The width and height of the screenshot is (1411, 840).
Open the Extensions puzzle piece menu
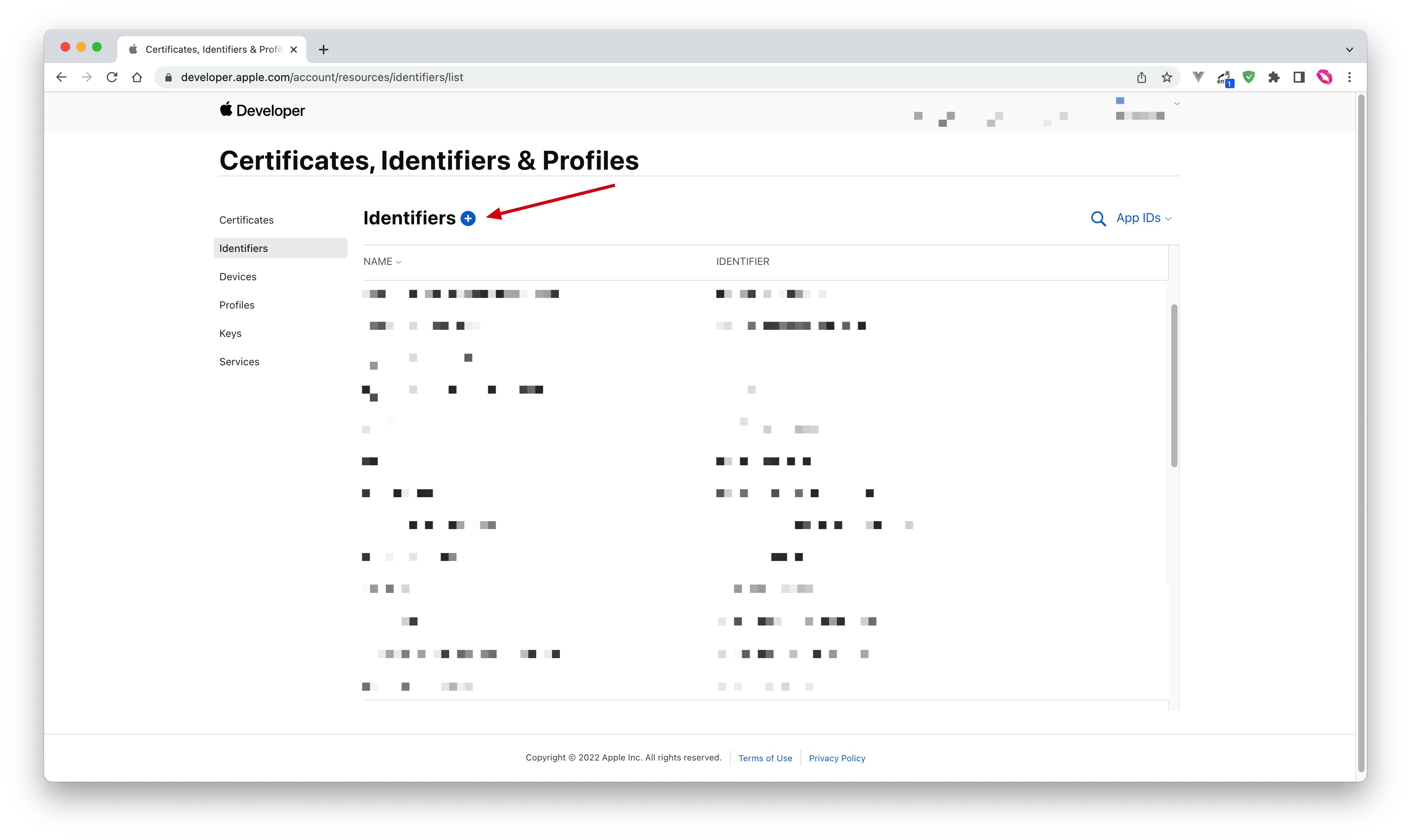1273,78
